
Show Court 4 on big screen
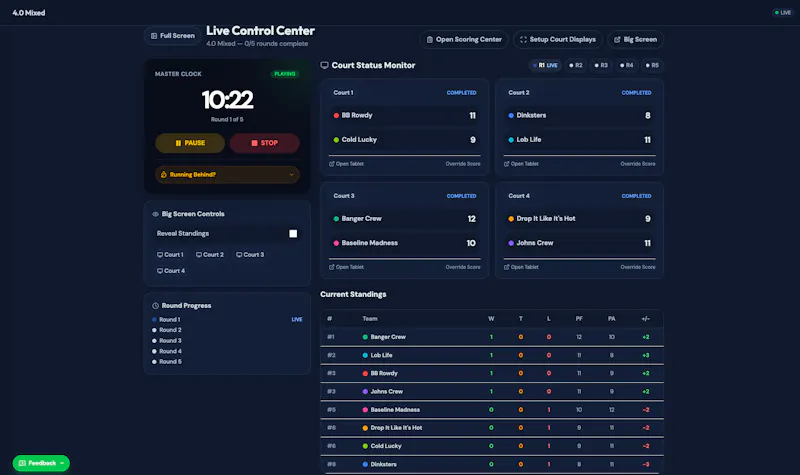pyautogui.click(x=171, y=271)
